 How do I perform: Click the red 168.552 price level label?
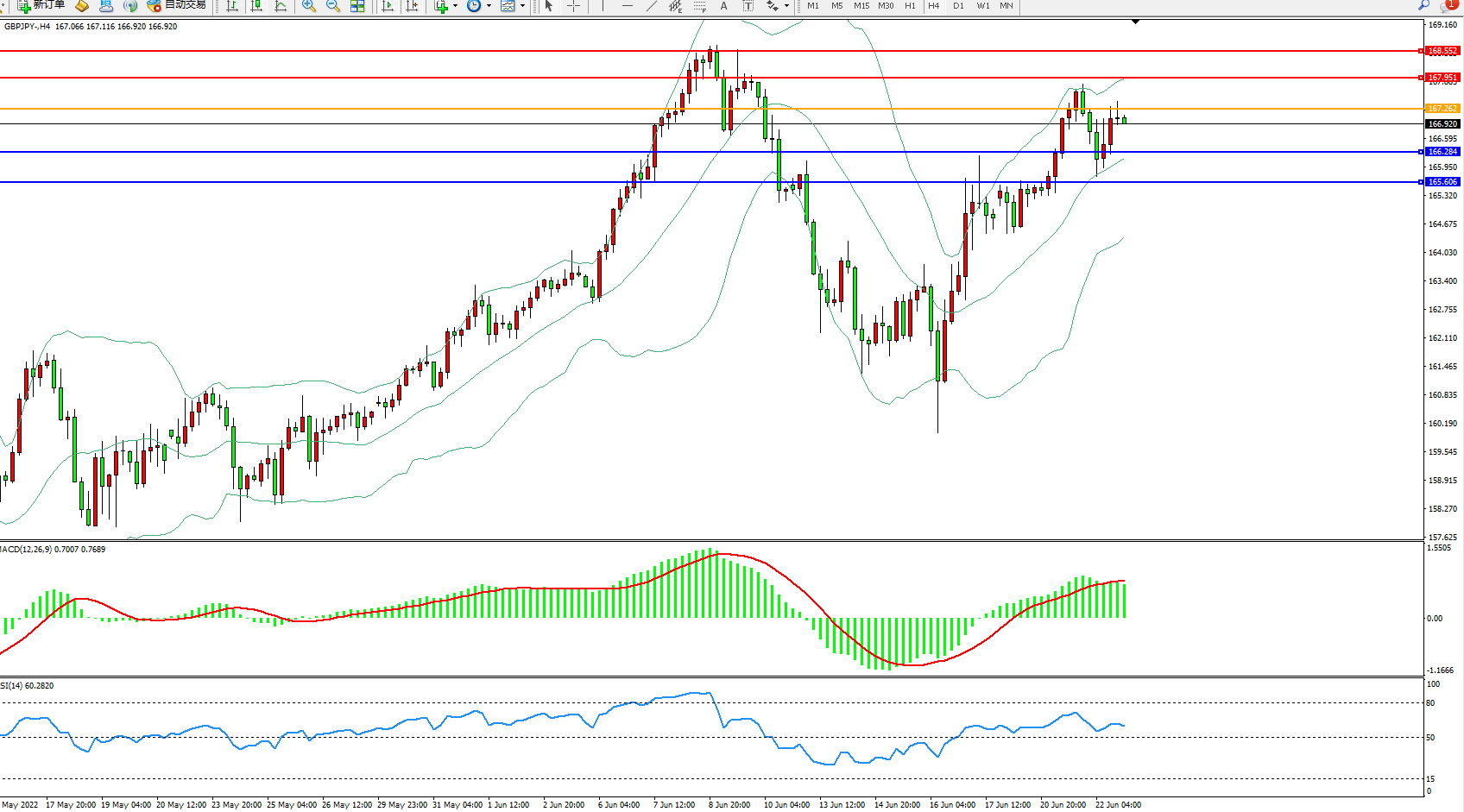1442,51
